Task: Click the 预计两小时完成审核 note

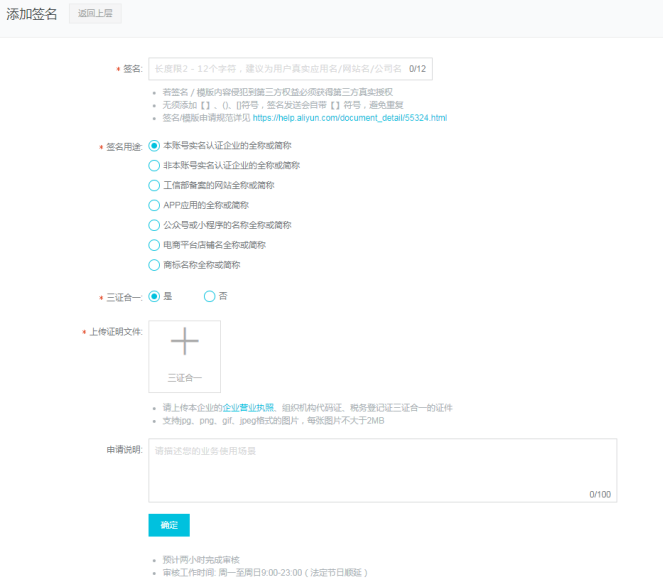Action: [x=201, y=560]
